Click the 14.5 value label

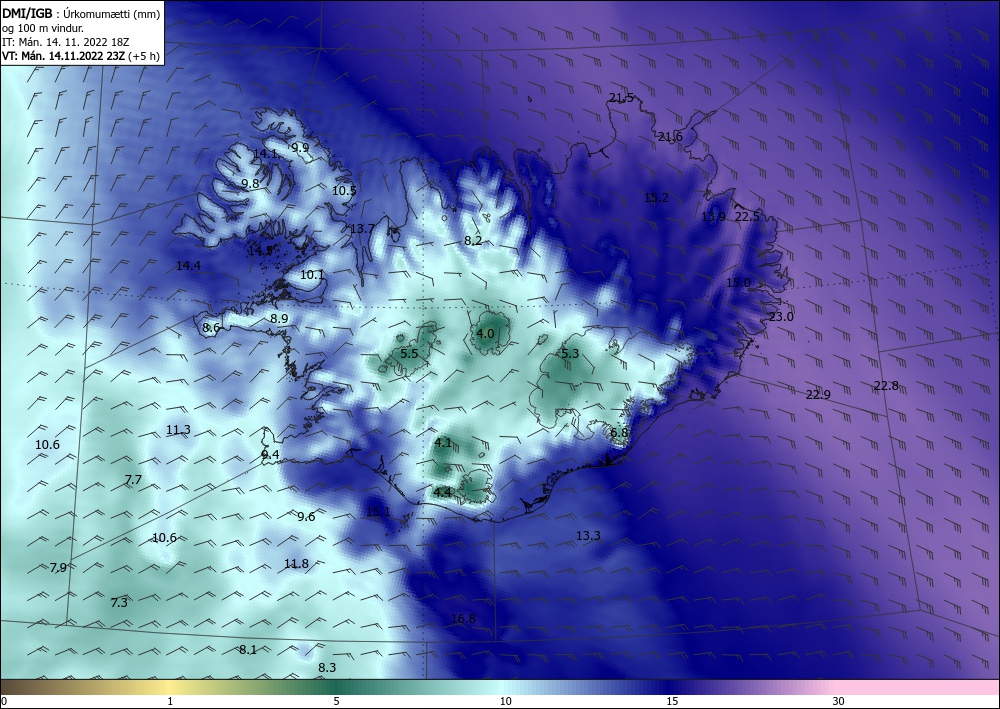click(260, 251)
